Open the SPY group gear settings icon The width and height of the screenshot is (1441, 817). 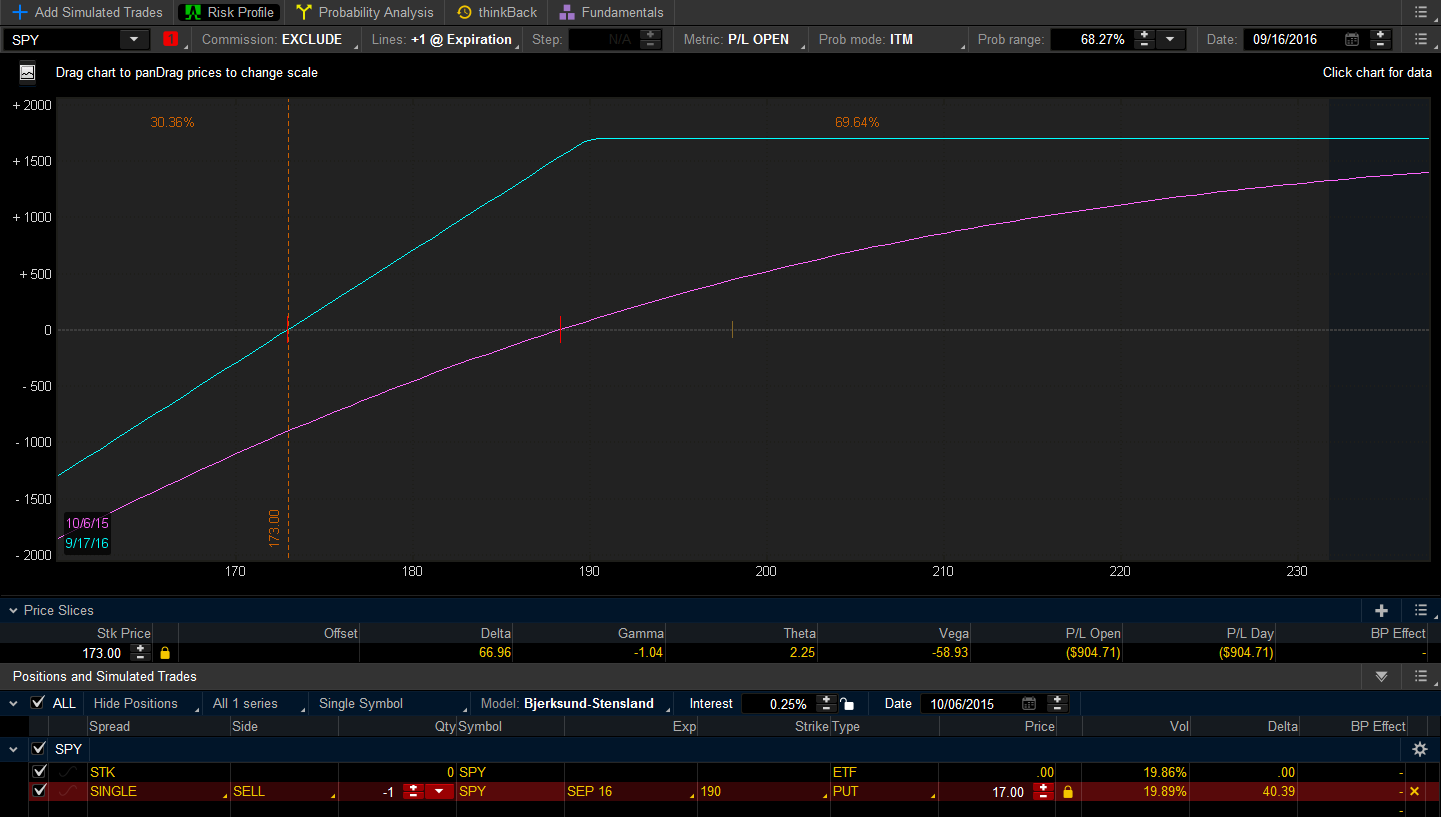point(1419,748)
